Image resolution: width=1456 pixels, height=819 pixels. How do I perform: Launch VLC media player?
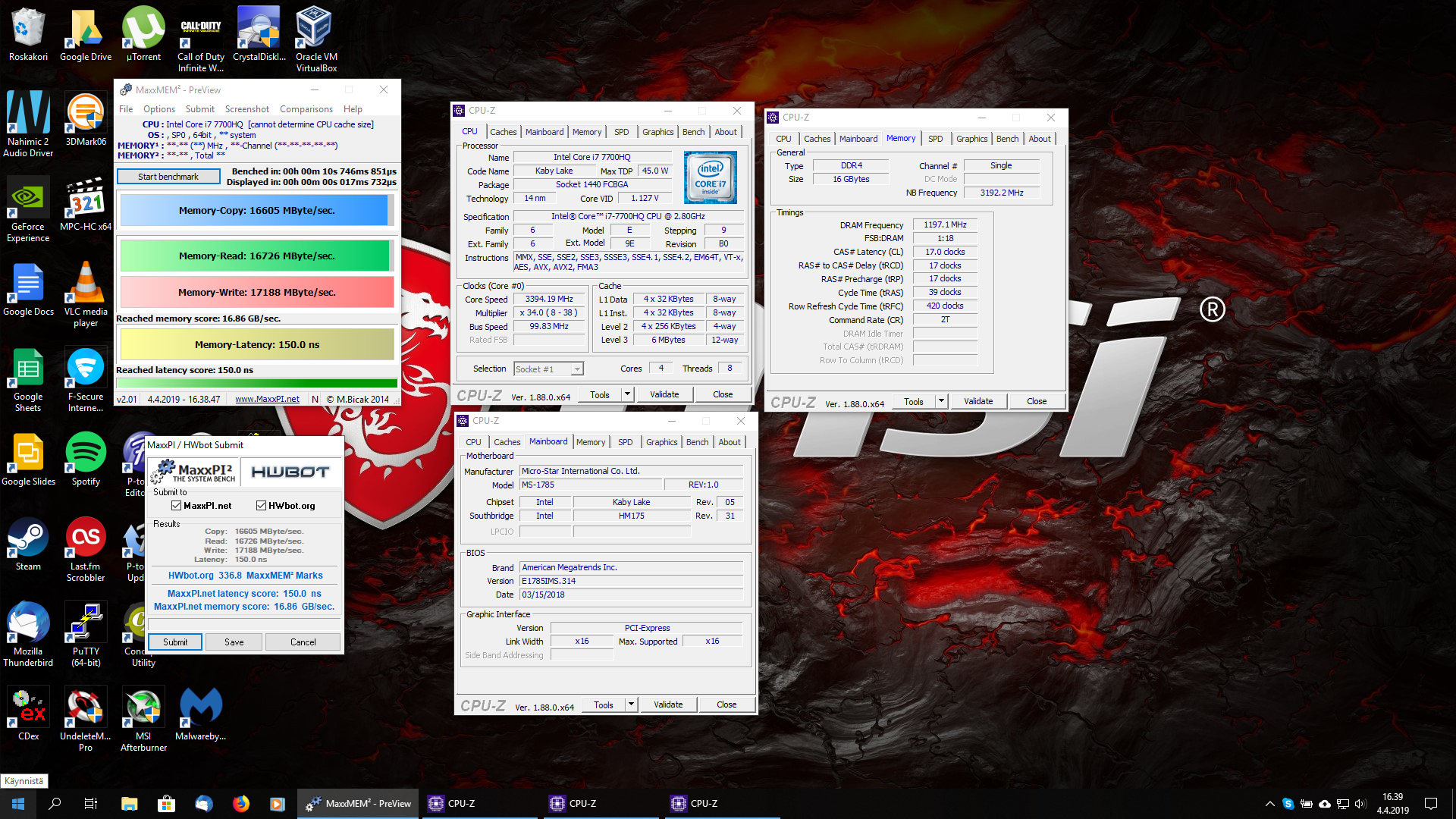[x=86, y=295]
